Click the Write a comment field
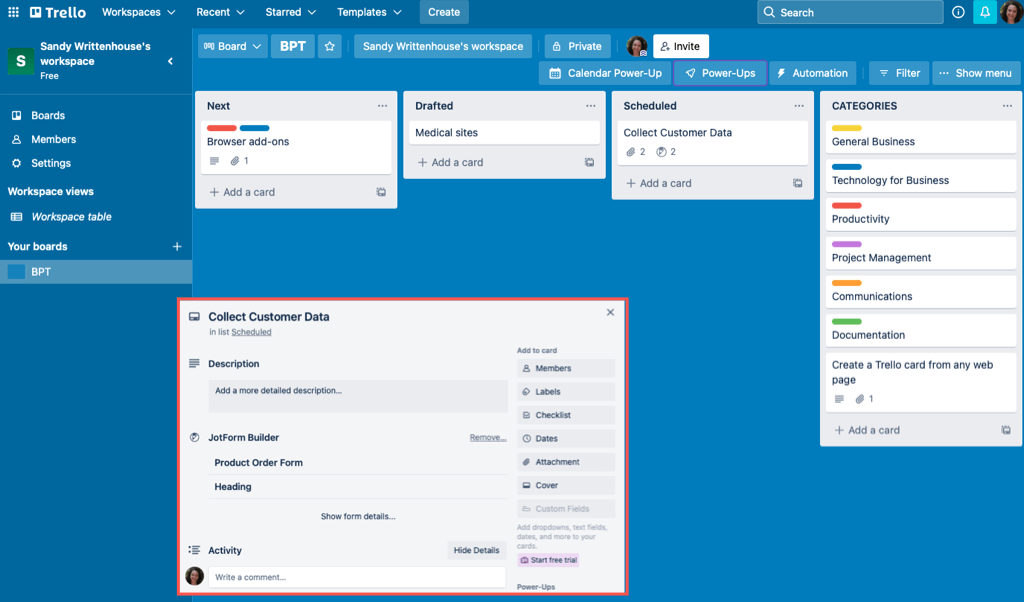The height and width of the screenshot is (602, 1024). point(356,577)
